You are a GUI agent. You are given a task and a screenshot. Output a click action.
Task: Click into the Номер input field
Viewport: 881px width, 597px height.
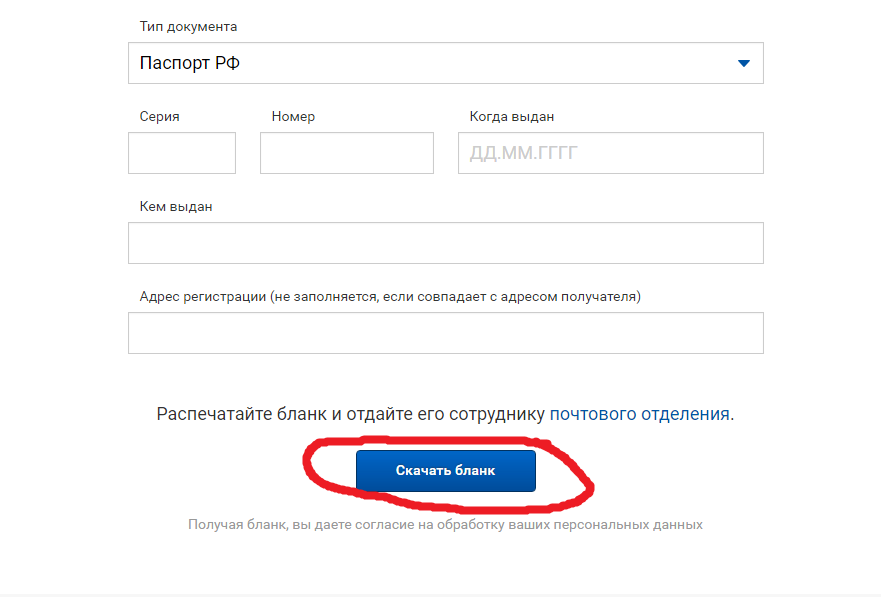point(346,153)
